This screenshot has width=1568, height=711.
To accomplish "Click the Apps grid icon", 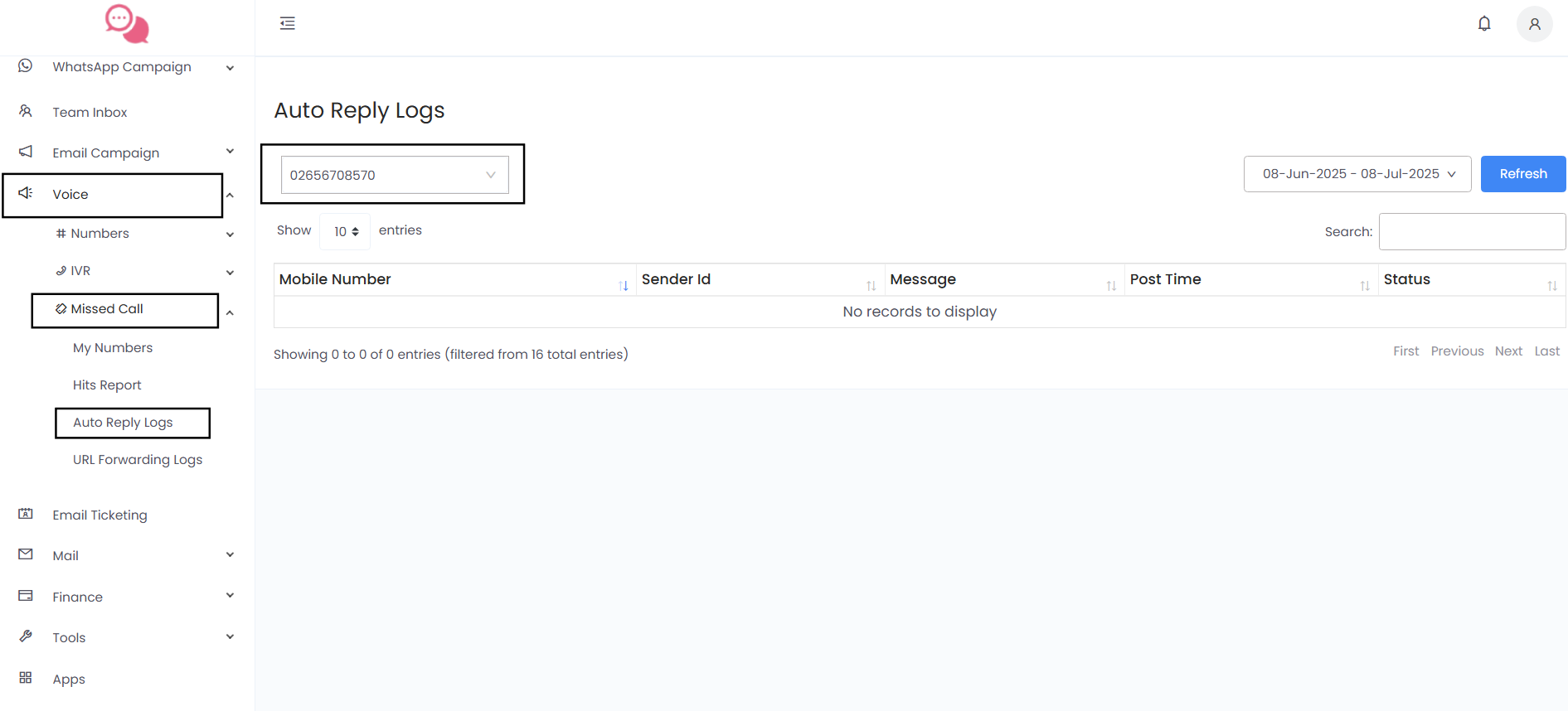I will 26,678.
